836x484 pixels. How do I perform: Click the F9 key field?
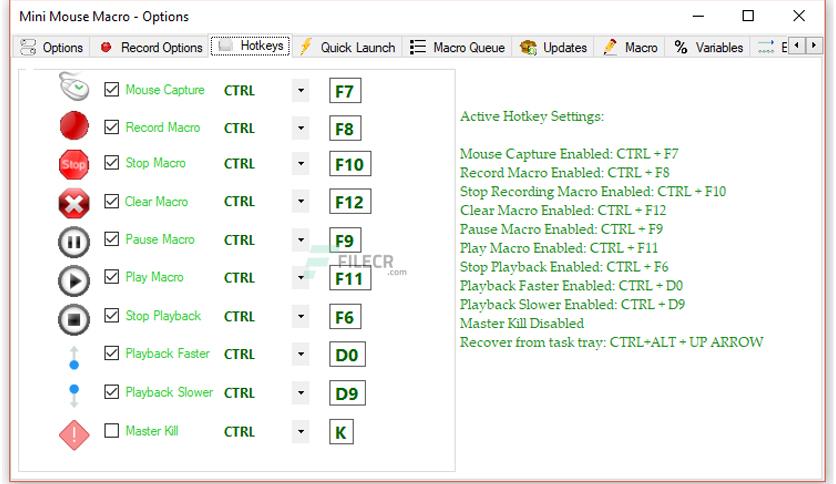click(x=345, y=240)
